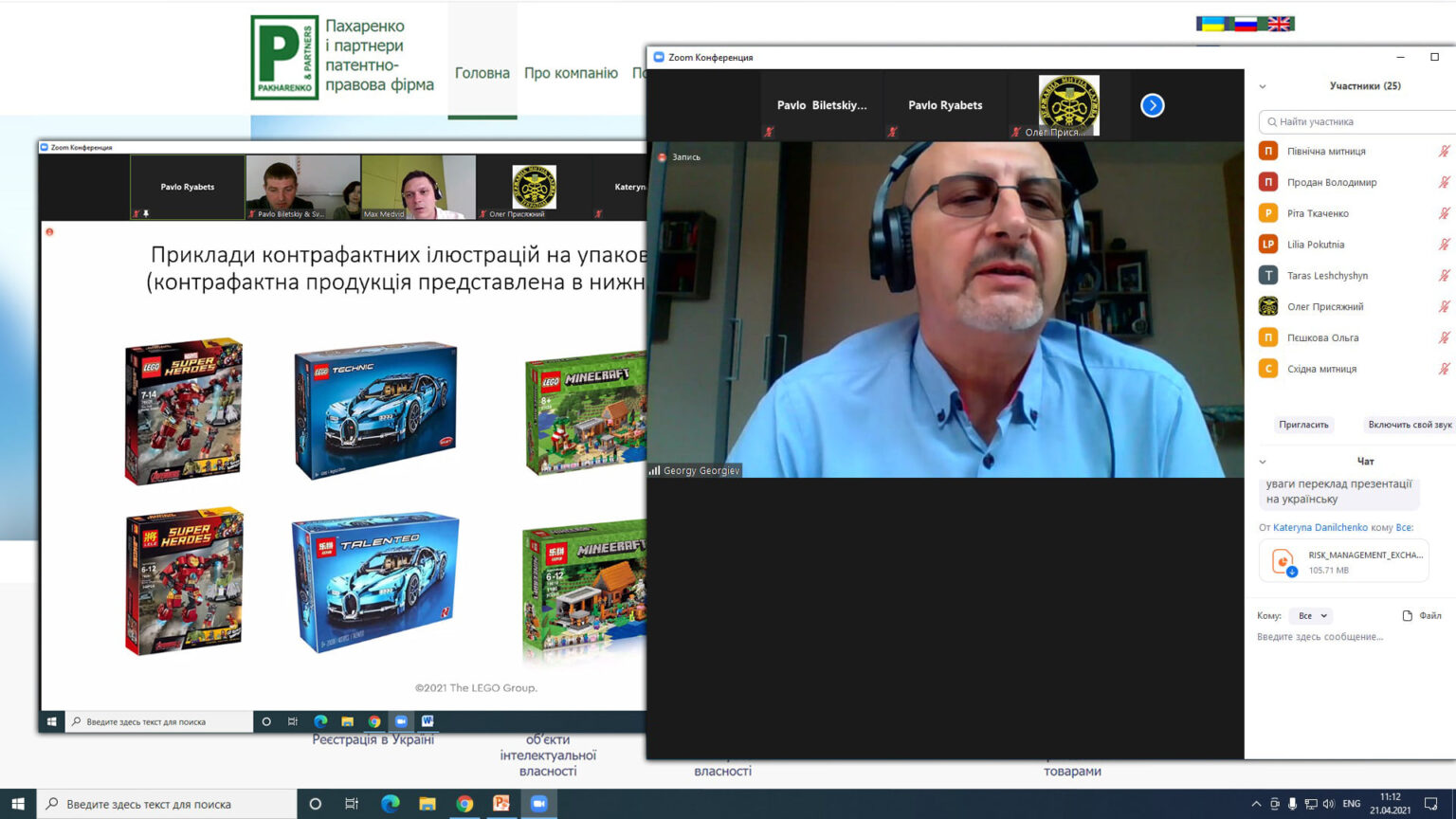Click muted mic icon for Lilia Pokutnia
Viewport: 1456px width, 819px height.
[1444, 245]
